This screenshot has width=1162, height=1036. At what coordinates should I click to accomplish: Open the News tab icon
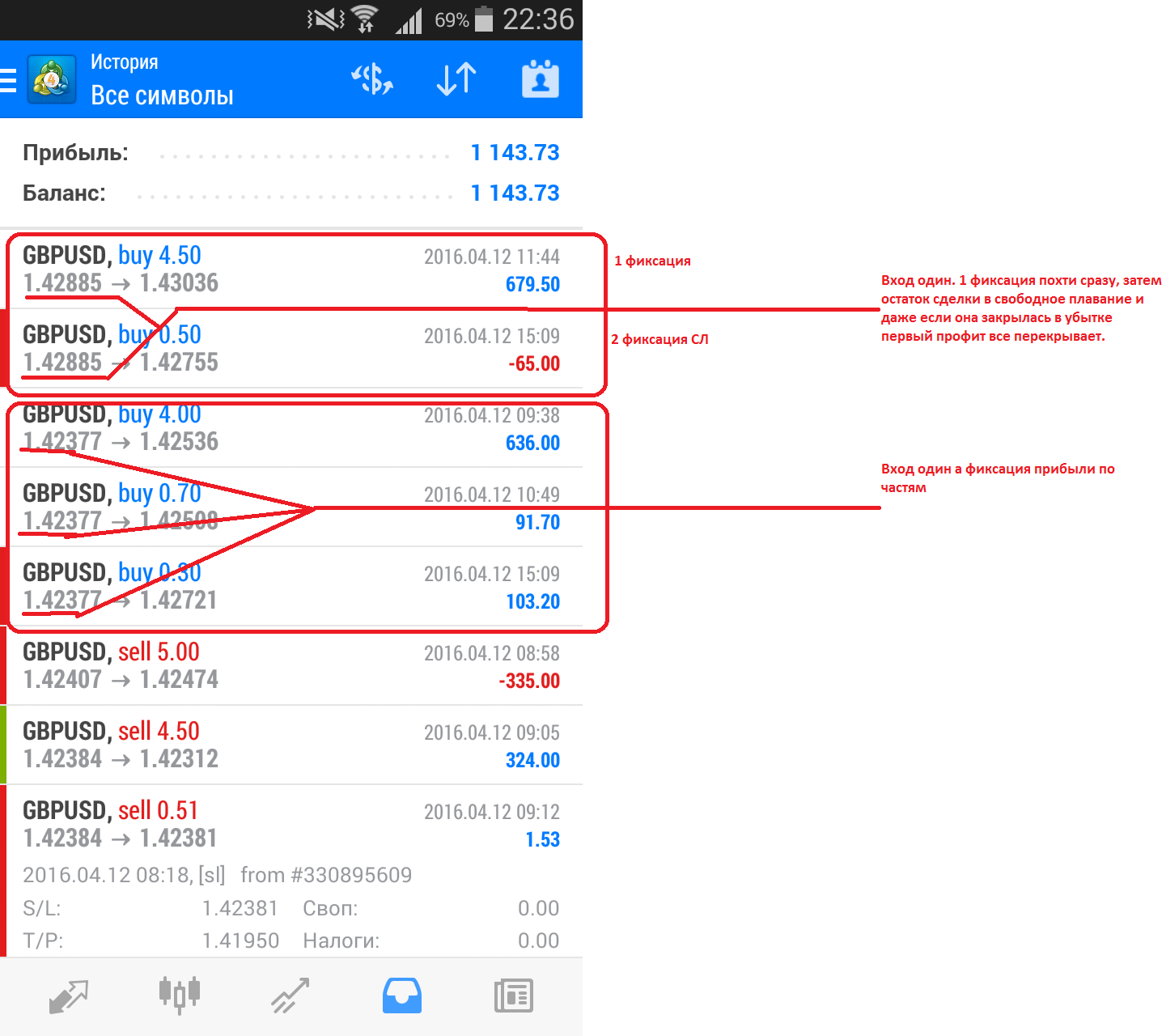tap(514, 996)
